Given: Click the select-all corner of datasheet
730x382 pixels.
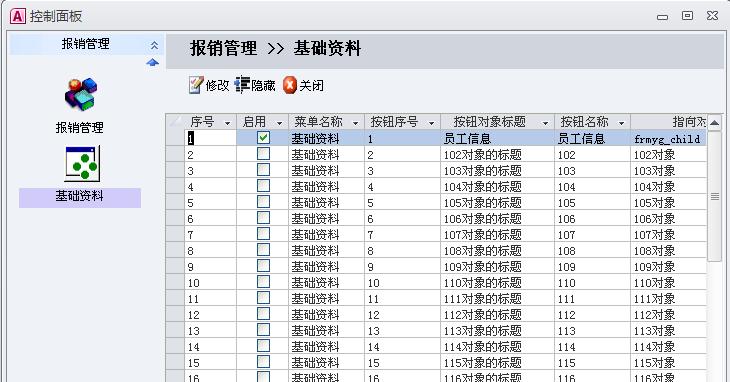Looking at the screenshot, I should point(175,122).
